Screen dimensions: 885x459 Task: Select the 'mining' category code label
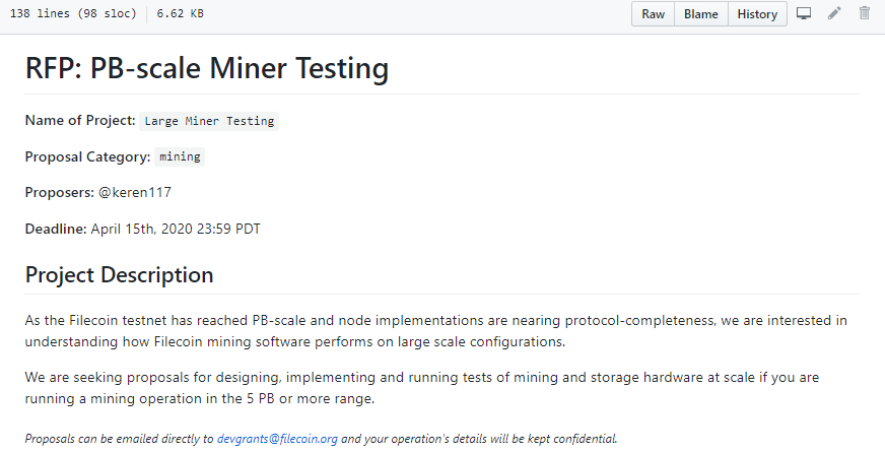179,156
